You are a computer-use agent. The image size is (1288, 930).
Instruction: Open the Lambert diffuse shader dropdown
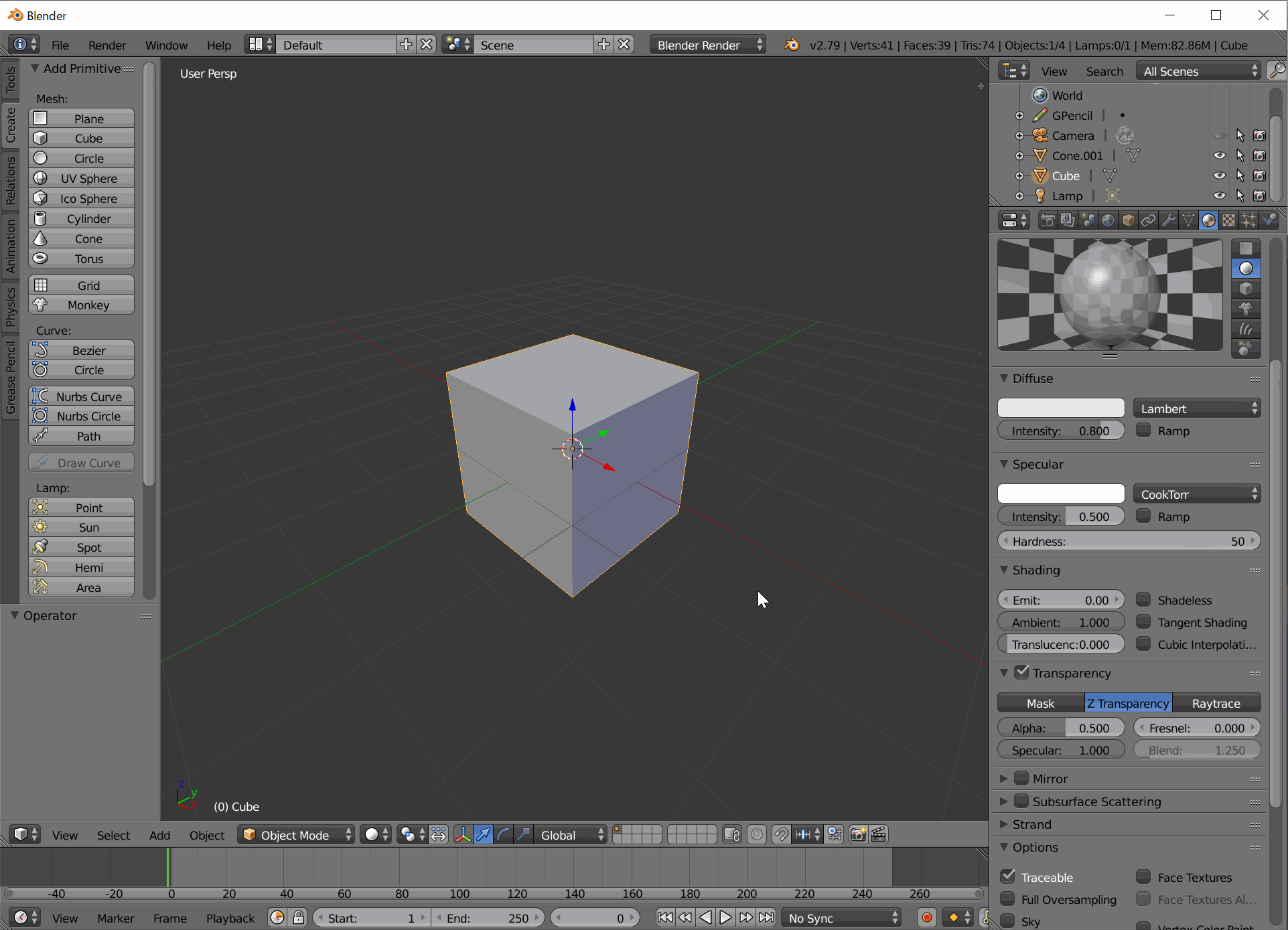(1196, 408)
